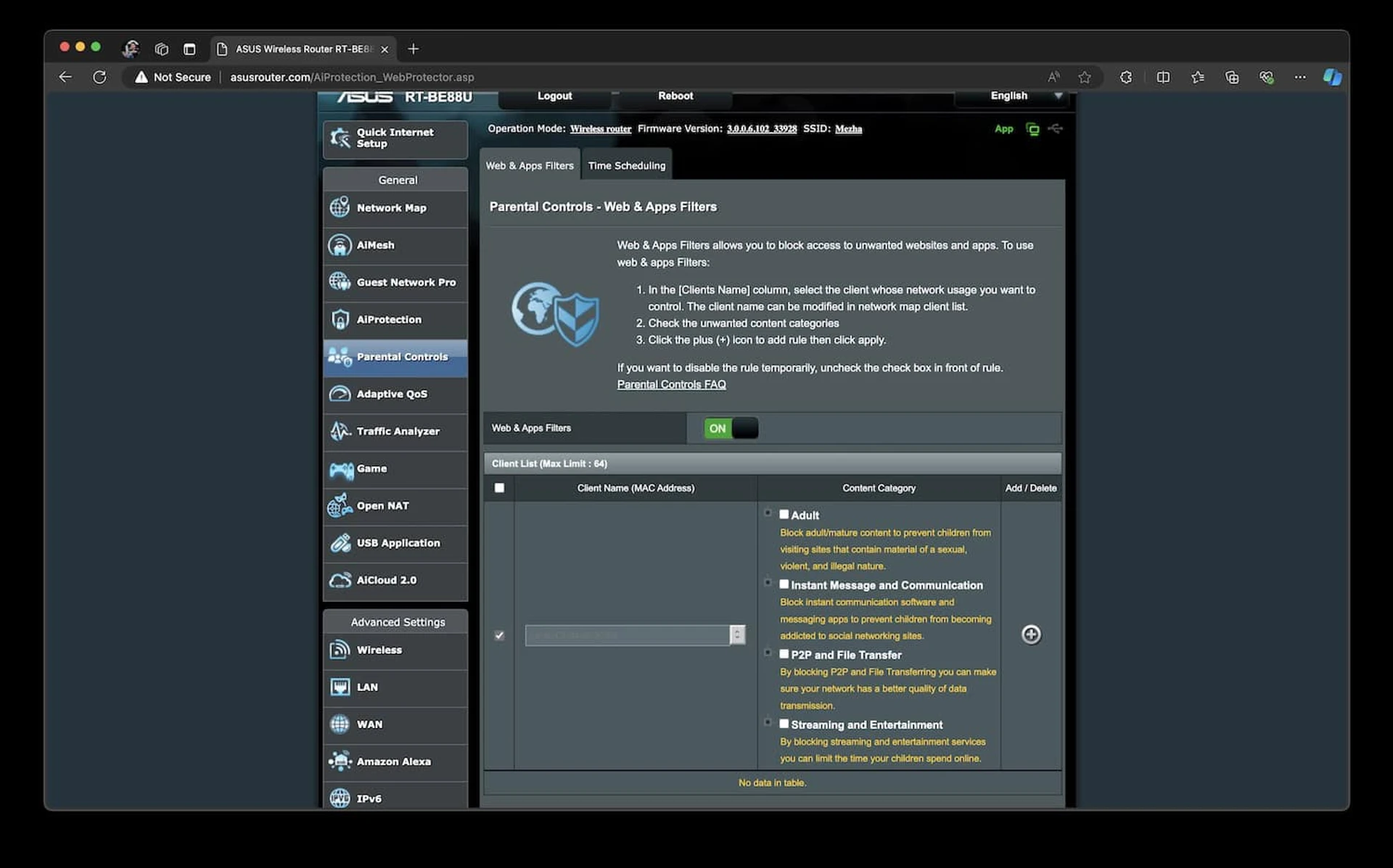Check Streaming and Entertainment box

(784, 723)
